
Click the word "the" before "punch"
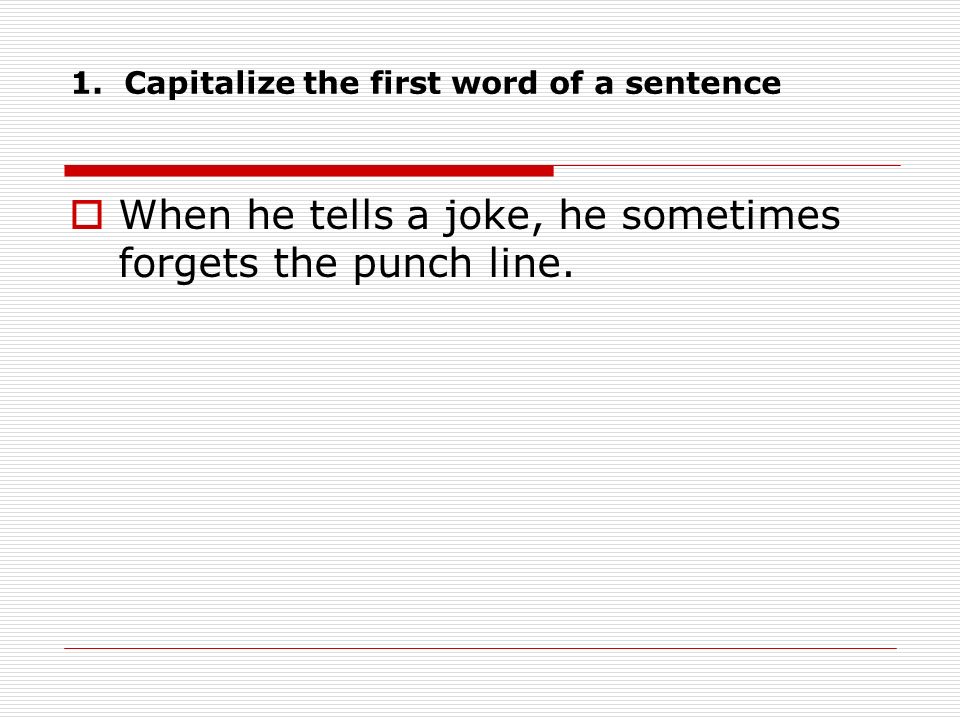point(306,263)
